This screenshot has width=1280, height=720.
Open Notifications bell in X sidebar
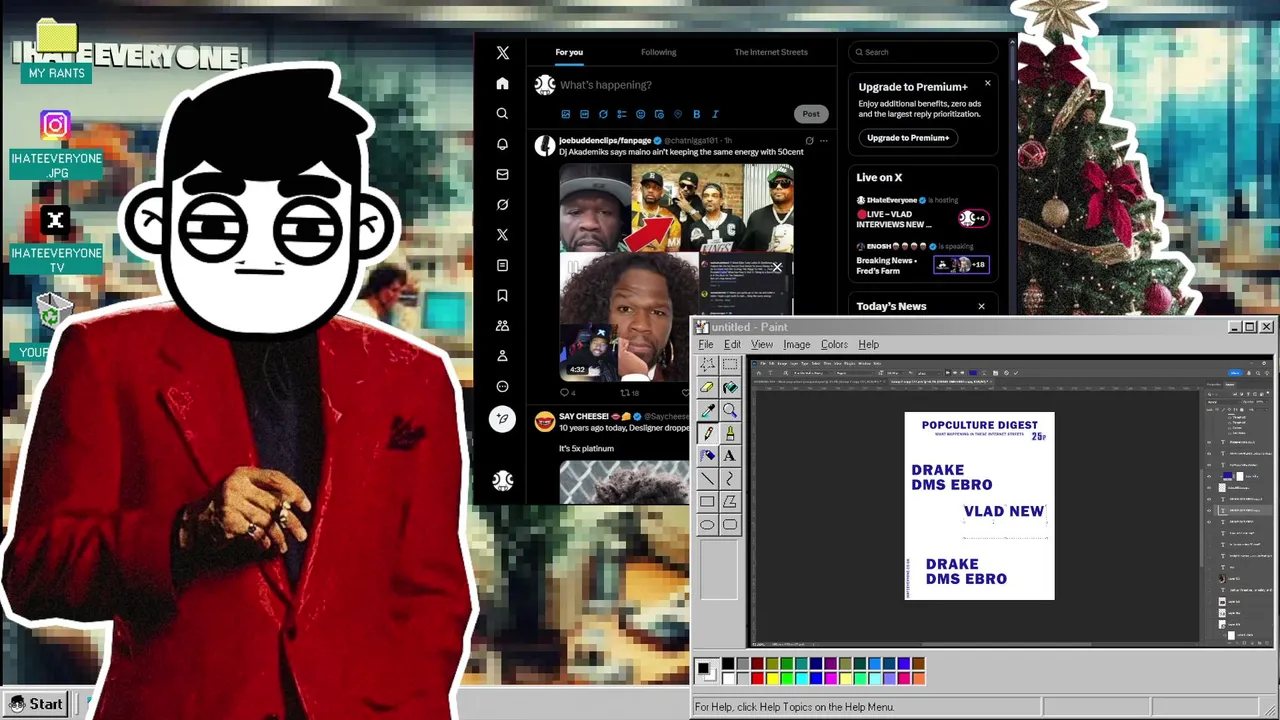(x=502, y=144)
